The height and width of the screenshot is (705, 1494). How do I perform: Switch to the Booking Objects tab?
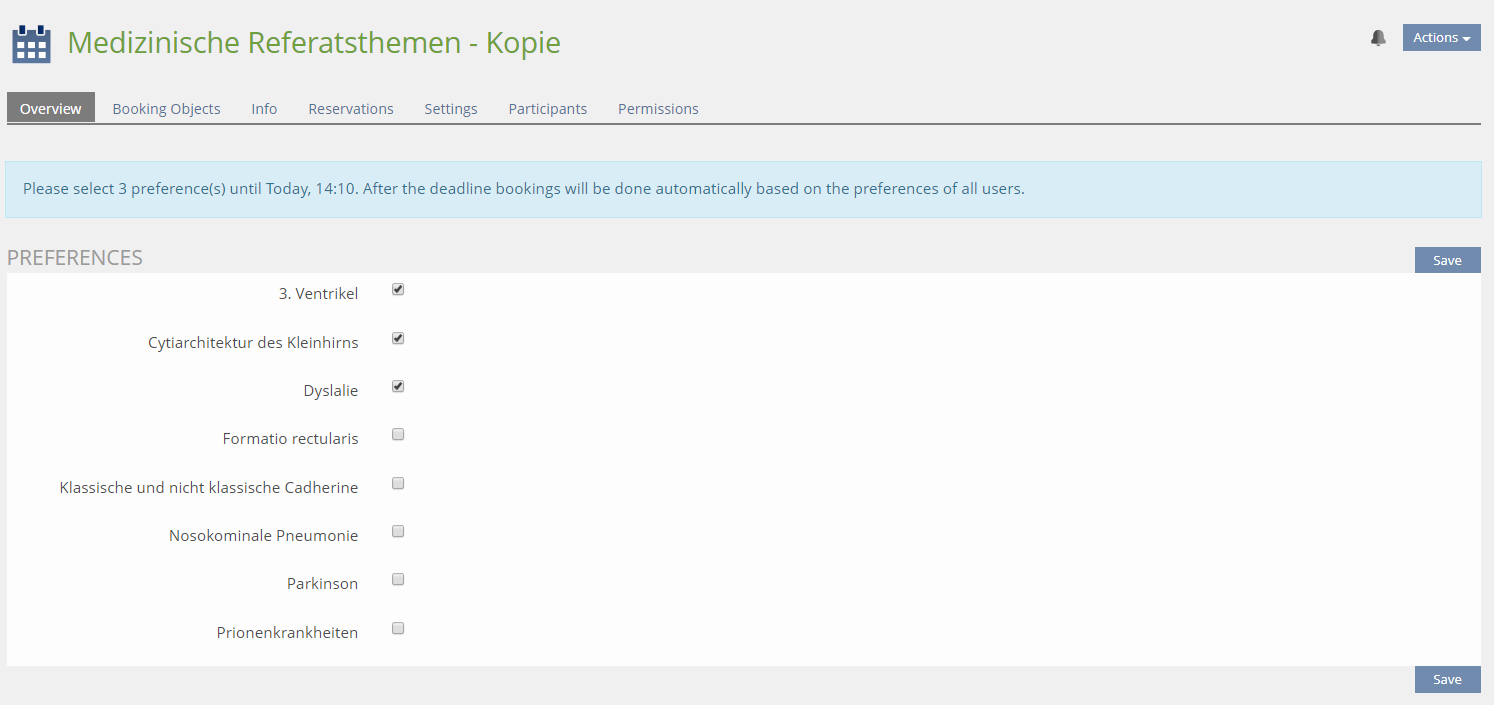pos(166,109)
